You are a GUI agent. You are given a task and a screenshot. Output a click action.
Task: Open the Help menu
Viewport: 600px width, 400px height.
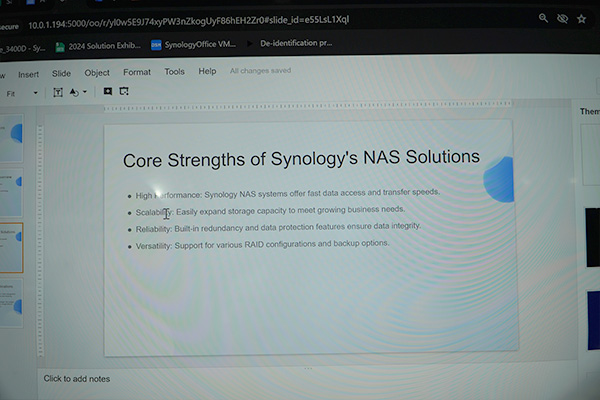point(207,71)
